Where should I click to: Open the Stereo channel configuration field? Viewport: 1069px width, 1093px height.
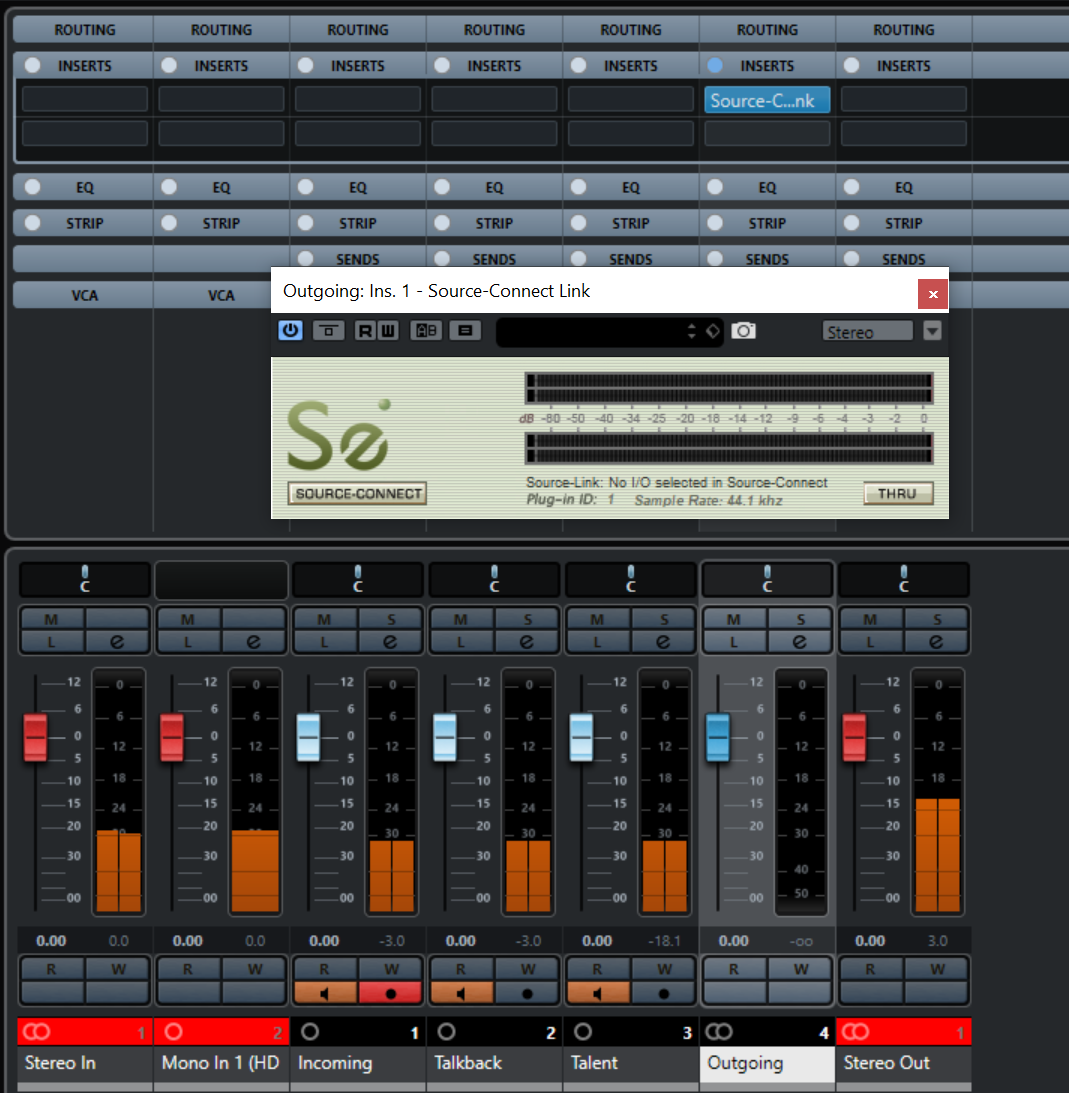coord(867,332)
